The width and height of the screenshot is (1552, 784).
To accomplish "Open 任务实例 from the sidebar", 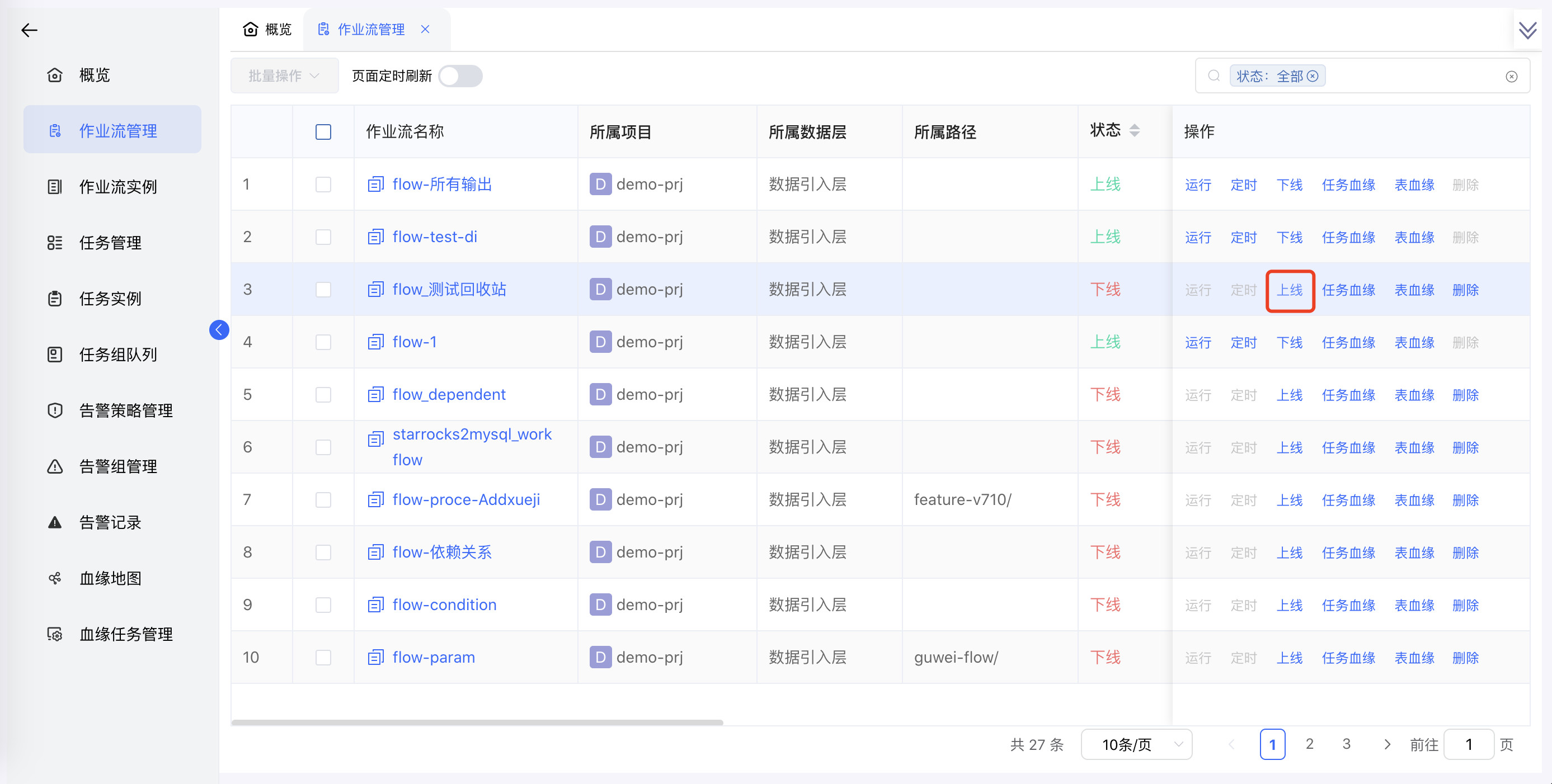I will click(110, 298).
